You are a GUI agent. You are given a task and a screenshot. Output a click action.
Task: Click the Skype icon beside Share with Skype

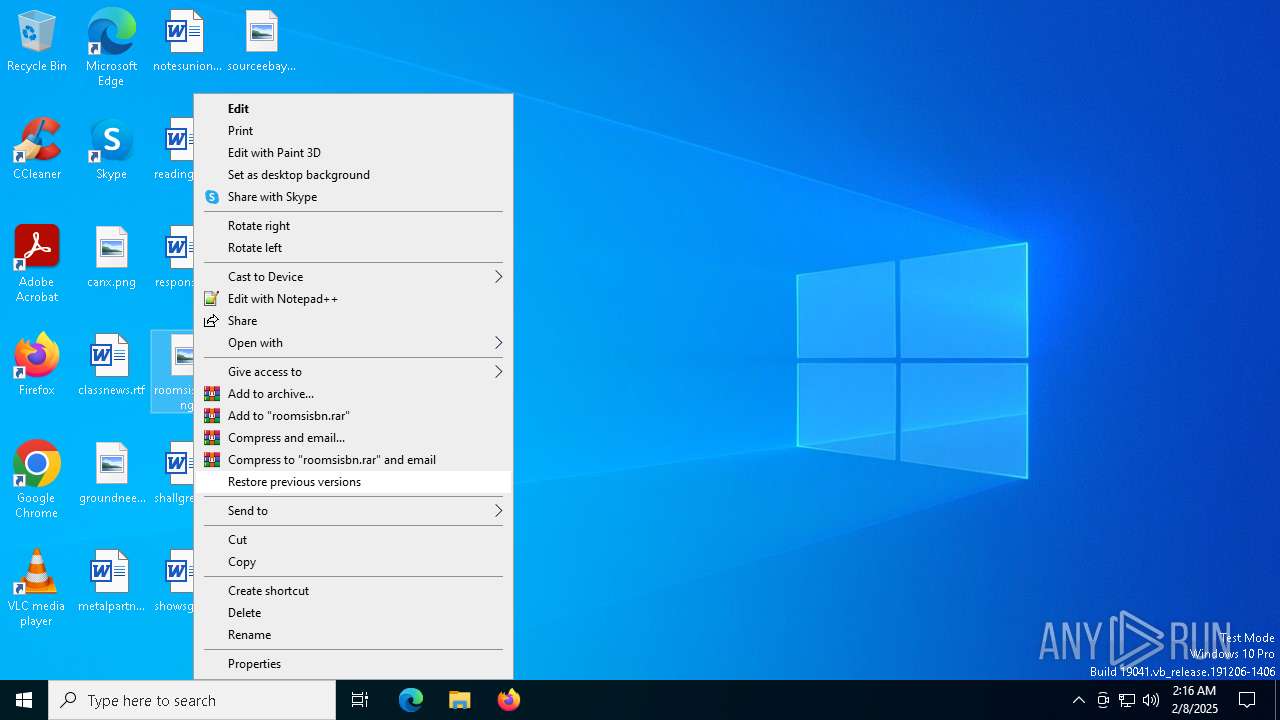pyautogui.click(x=212, y=197)
